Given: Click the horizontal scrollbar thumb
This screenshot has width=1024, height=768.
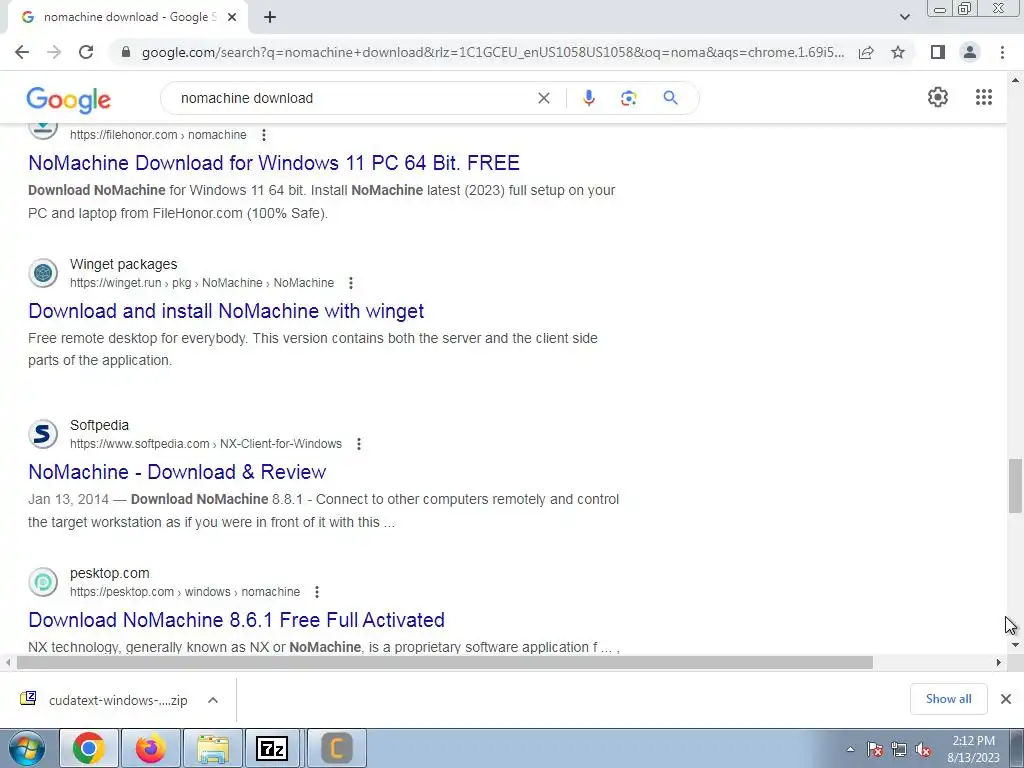Looking at the screenshot, I should [x=445, y=663].
